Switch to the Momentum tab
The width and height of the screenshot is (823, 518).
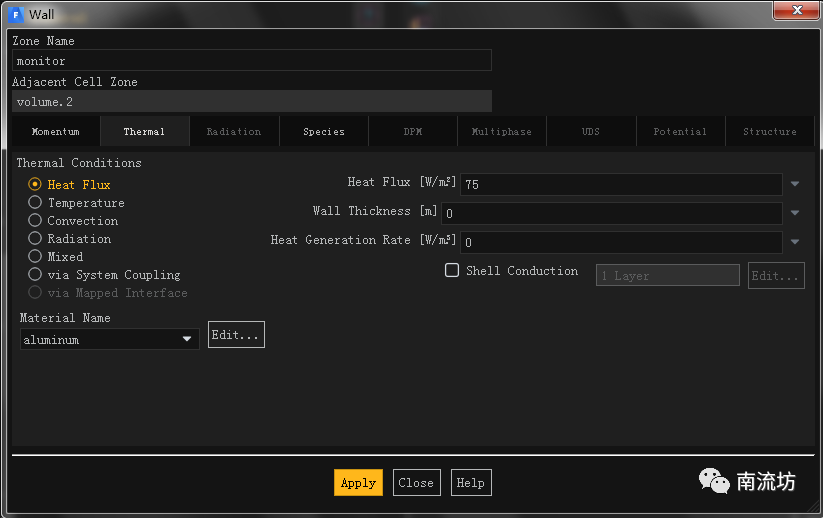[x=55, y=131]
